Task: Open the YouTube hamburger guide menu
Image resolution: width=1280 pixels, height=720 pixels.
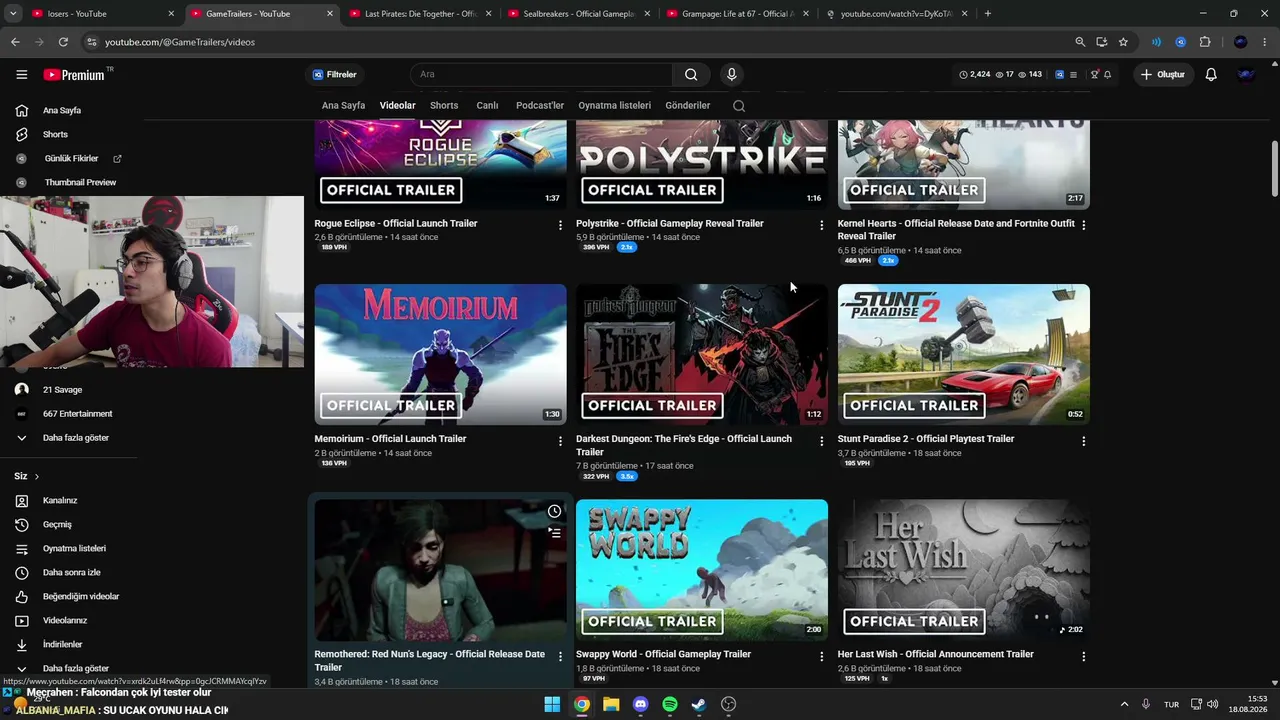Action: click(x=21, y=75)
